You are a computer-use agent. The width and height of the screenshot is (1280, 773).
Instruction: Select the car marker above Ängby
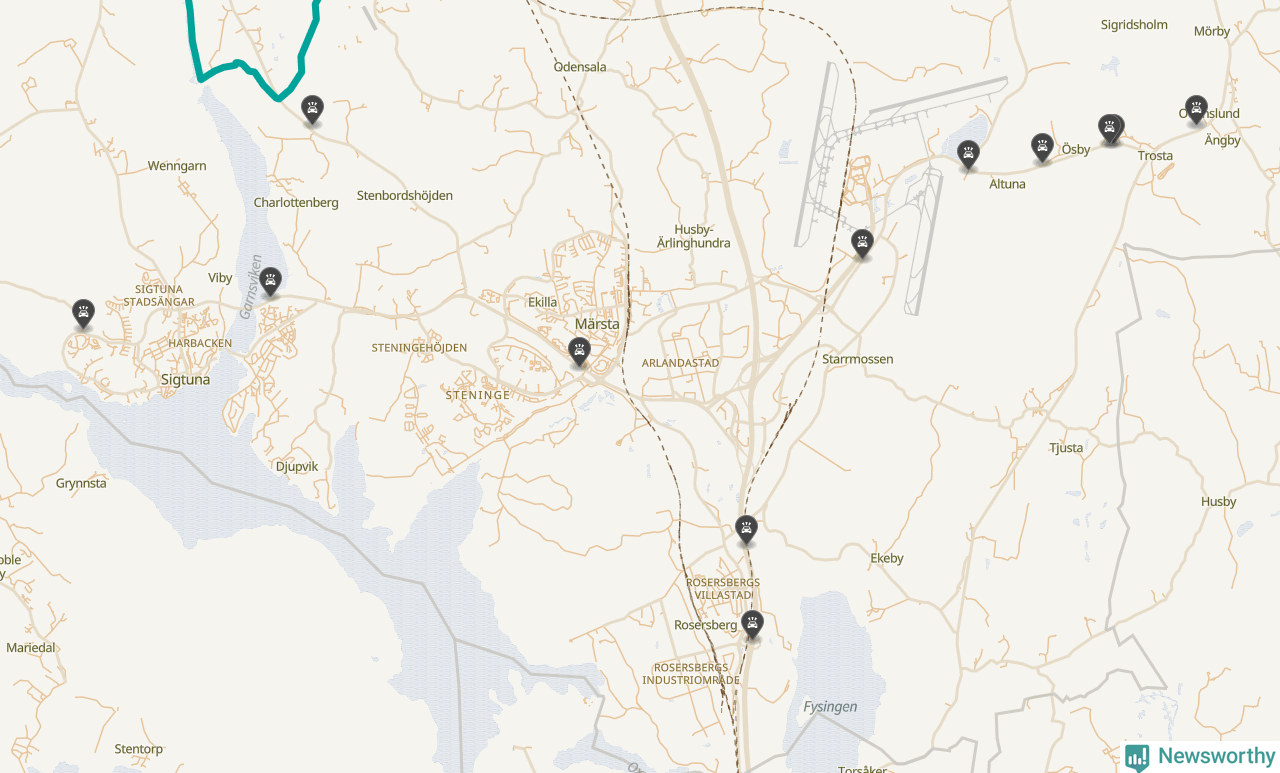1196,108
